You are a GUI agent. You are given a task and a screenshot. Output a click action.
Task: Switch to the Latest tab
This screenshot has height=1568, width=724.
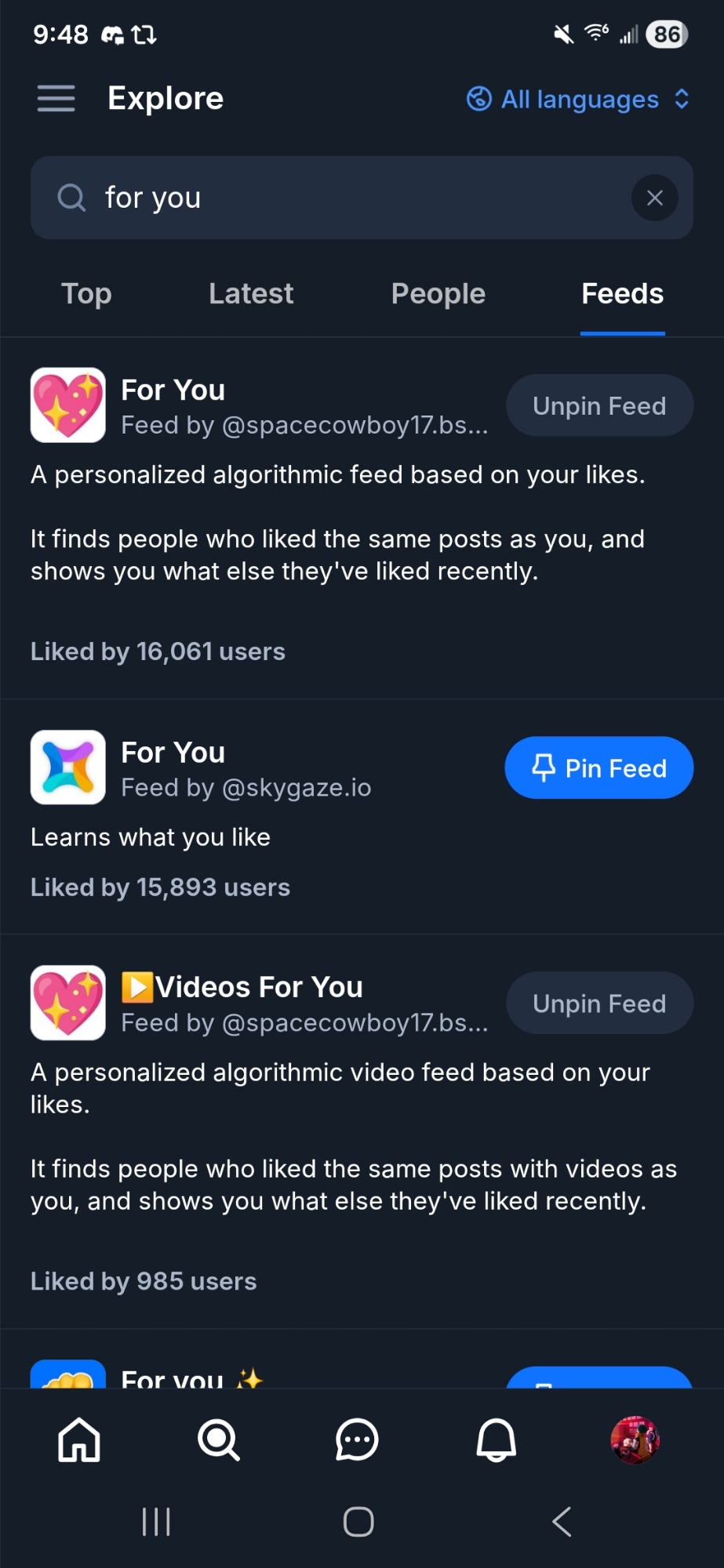tap(251, 294)
